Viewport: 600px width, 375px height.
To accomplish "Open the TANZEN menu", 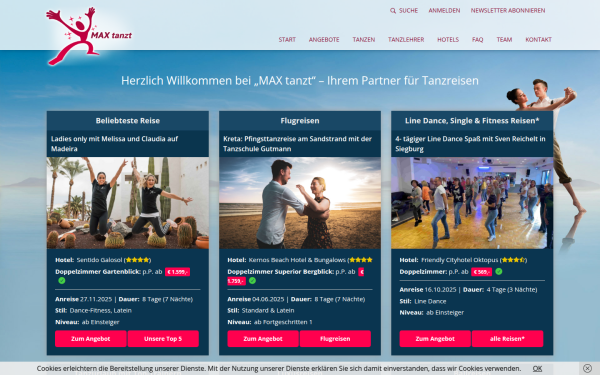I will point(364,39).
